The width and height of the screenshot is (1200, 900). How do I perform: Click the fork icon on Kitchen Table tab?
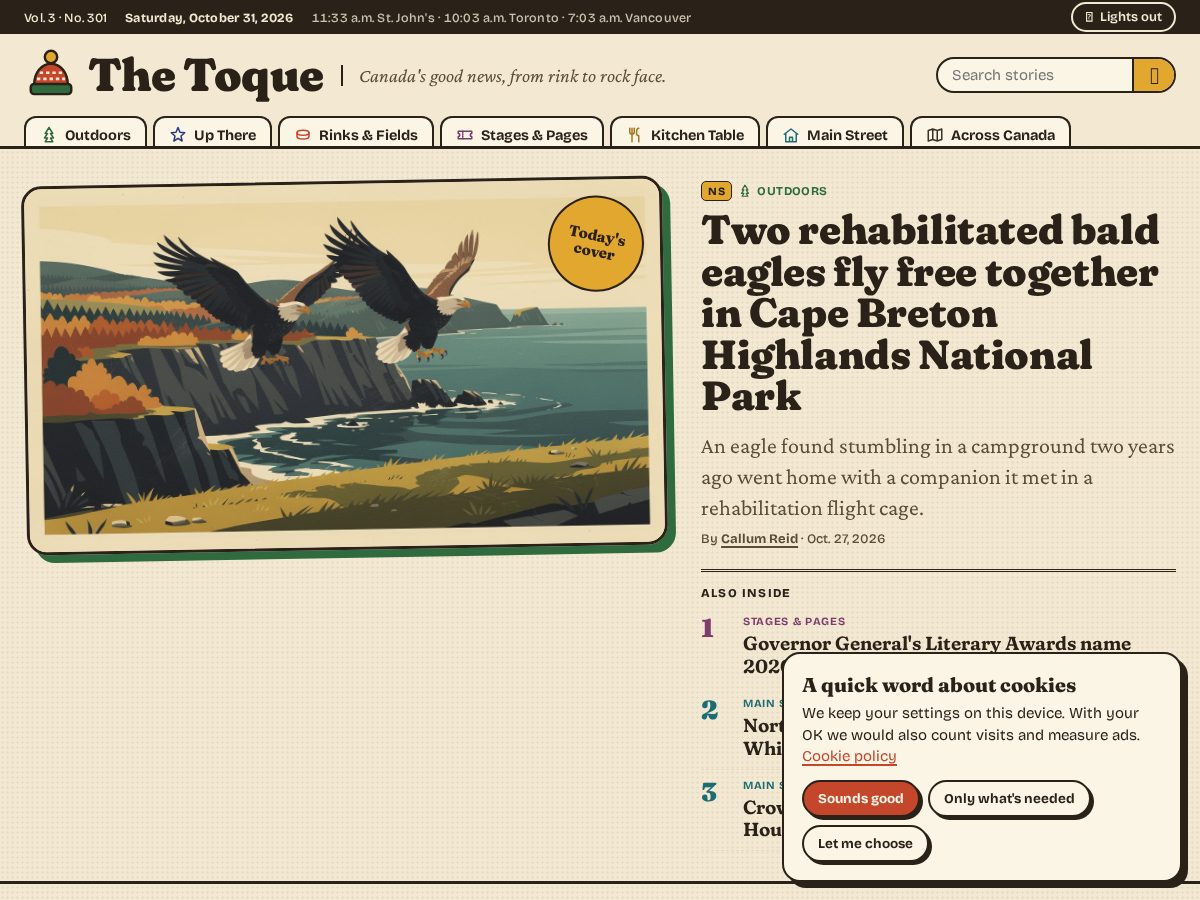click(x=635, y=135)
